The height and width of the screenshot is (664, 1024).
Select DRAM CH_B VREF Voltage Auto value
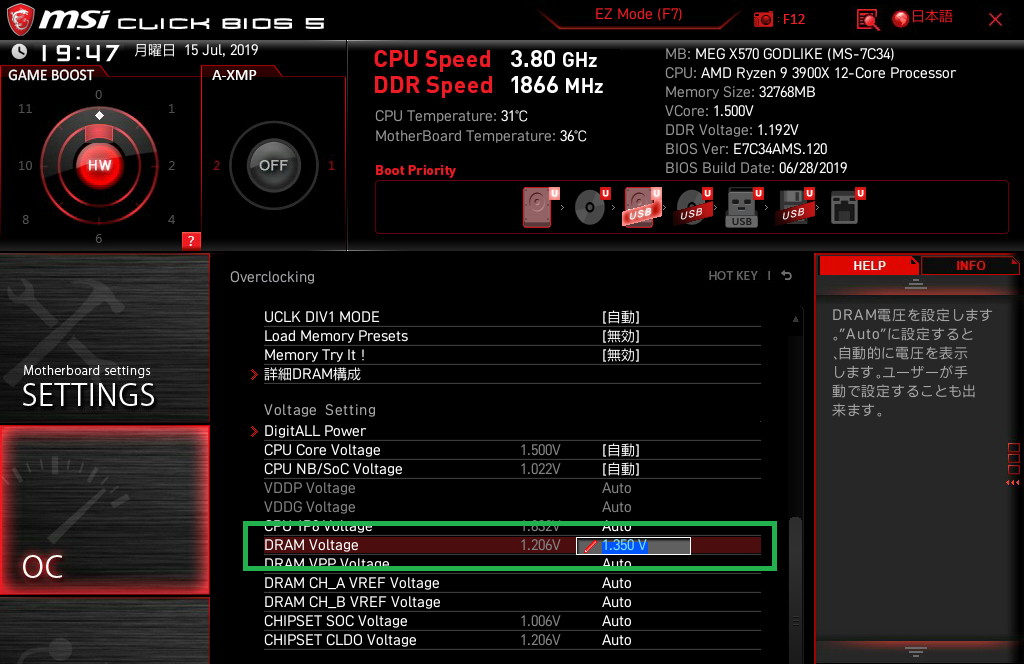[616, 601]
